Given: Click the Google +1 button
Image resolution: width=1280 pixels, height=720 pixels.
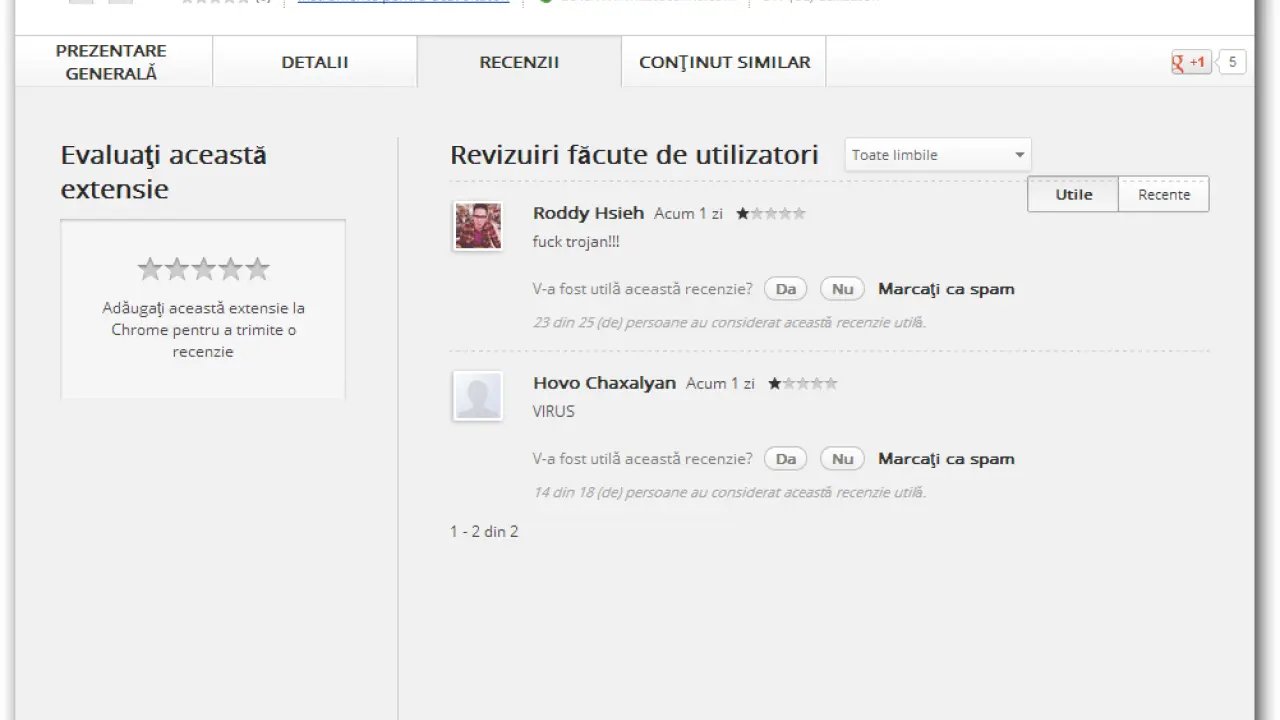Looking at the screenshot, I should point(1191,62).
